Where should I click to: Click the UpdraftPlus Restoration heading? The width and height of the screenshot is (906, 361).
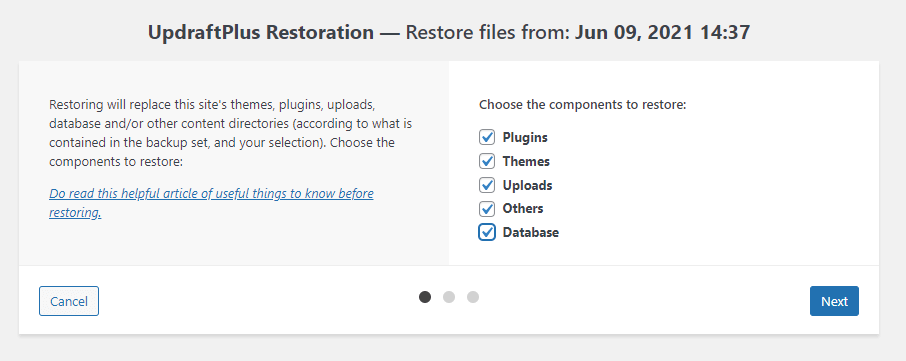(261, 32)
